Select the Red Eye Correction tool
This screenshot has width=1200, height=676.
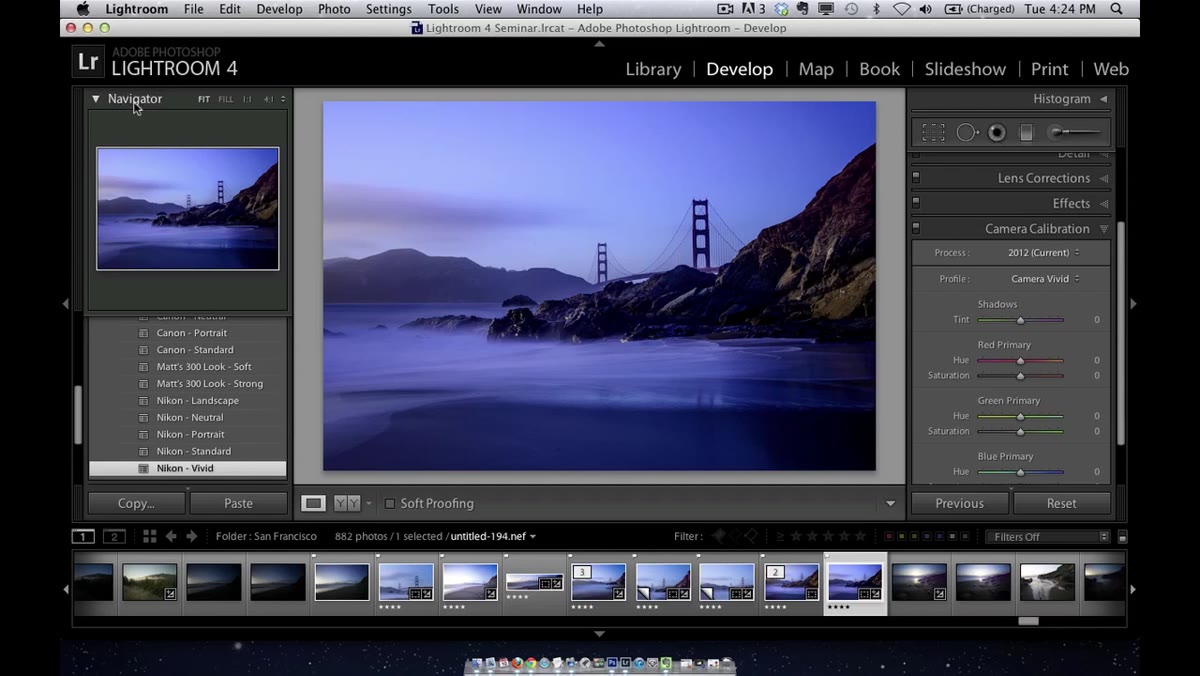(997, 132)
